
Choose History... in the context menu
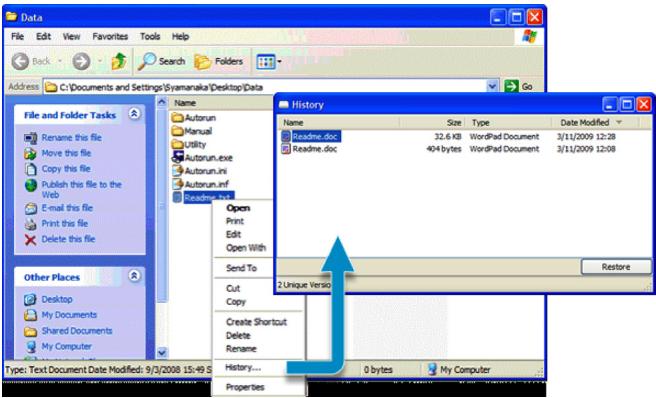(x=243, y=367)
